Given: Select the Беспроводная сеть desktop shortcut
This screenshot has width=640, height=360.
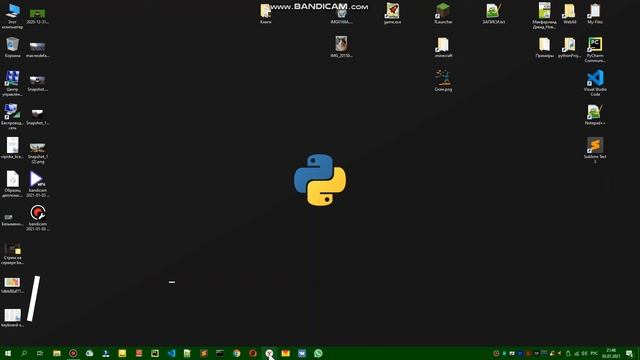Looking at the screenshot, I should (12, 117).
